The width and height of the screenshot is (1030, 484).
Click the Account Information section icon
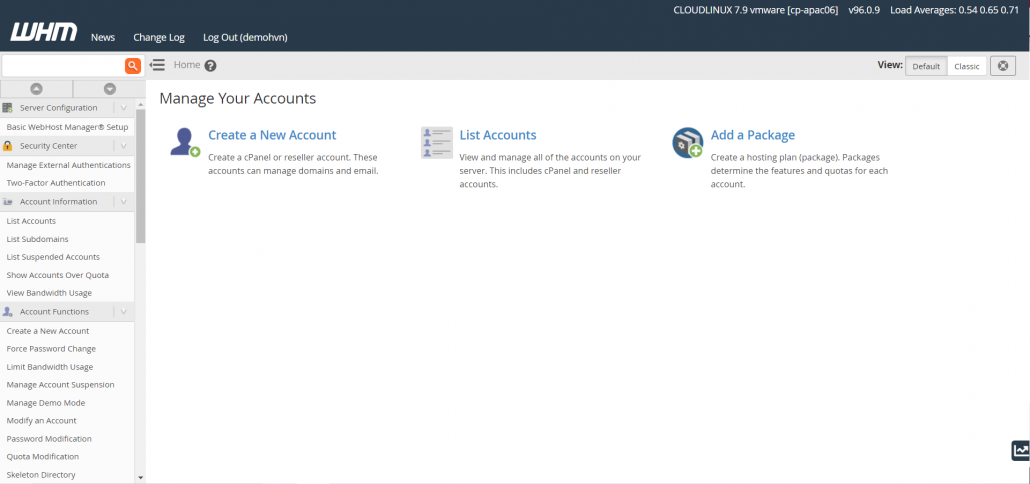[x=8, y=202]
